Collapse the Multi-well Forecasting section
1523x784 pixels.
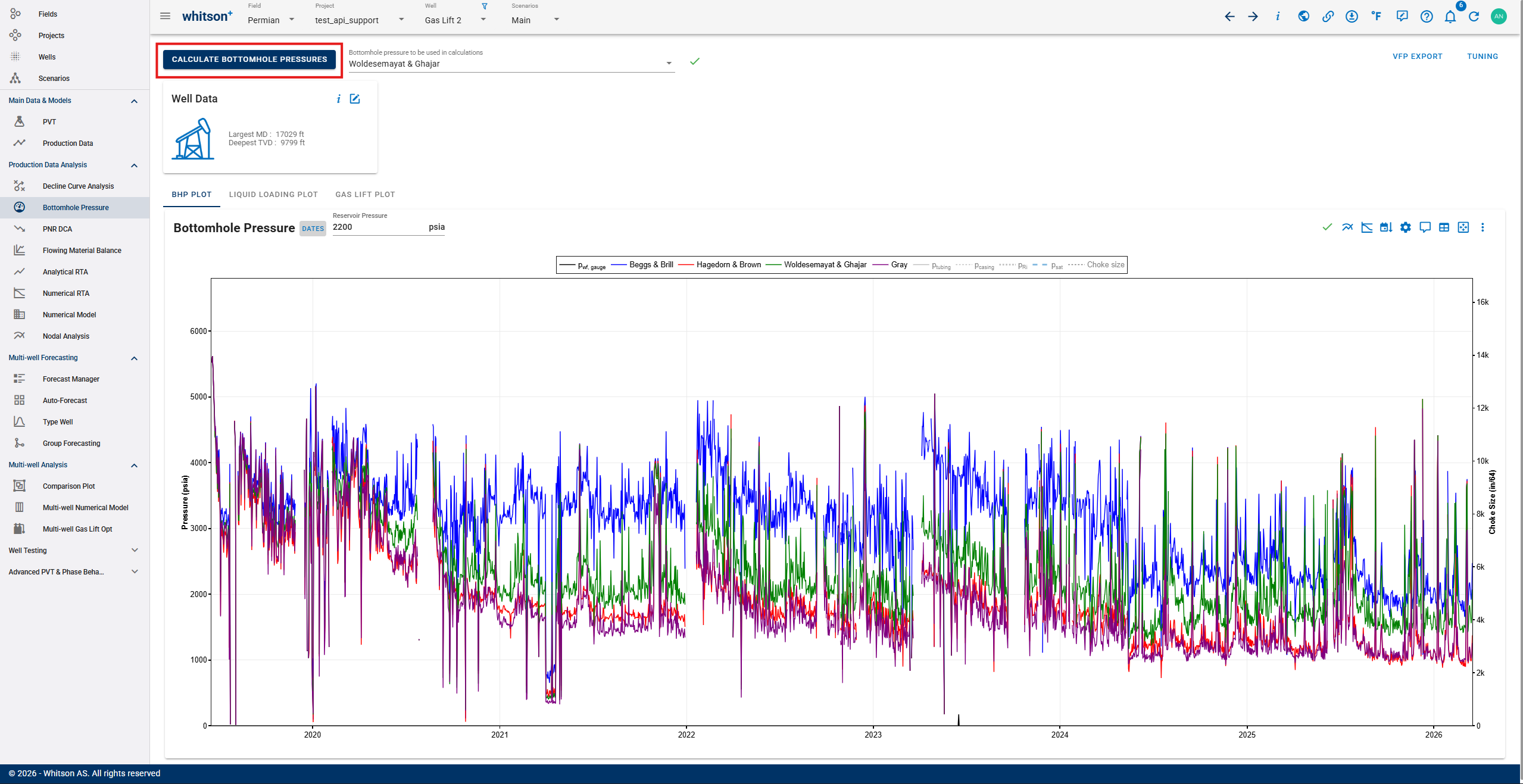(134, 358)
